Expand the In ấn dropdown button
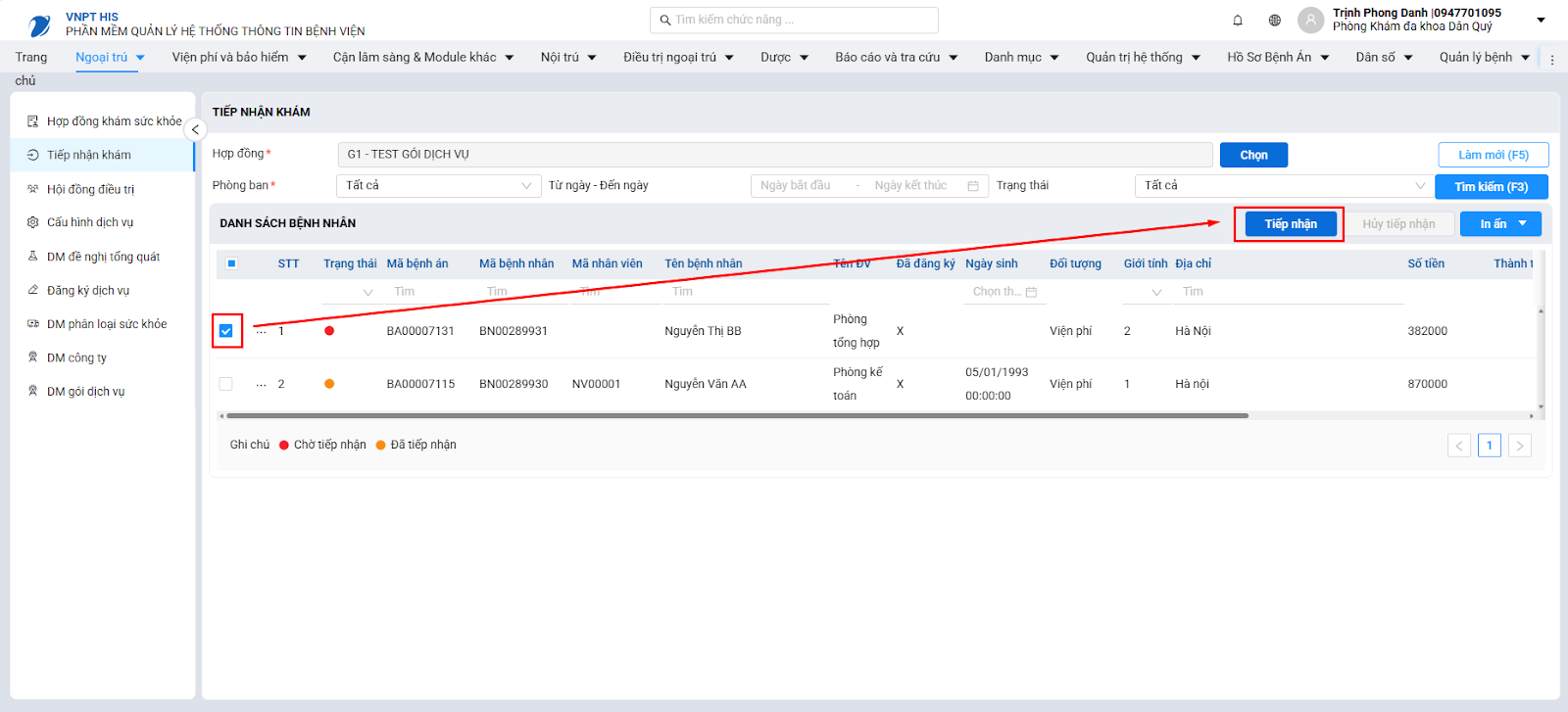The width and height of the screenshot is (1568, 712). (1500, 224)
